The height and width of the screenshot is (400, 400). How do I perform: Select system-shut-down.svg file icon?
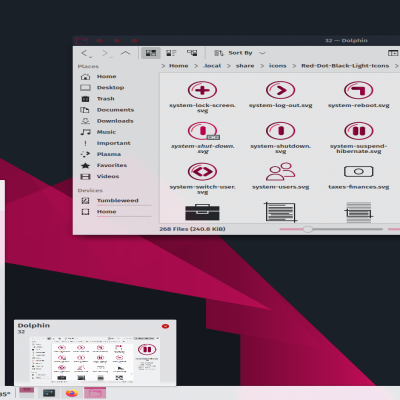[202, 131]
